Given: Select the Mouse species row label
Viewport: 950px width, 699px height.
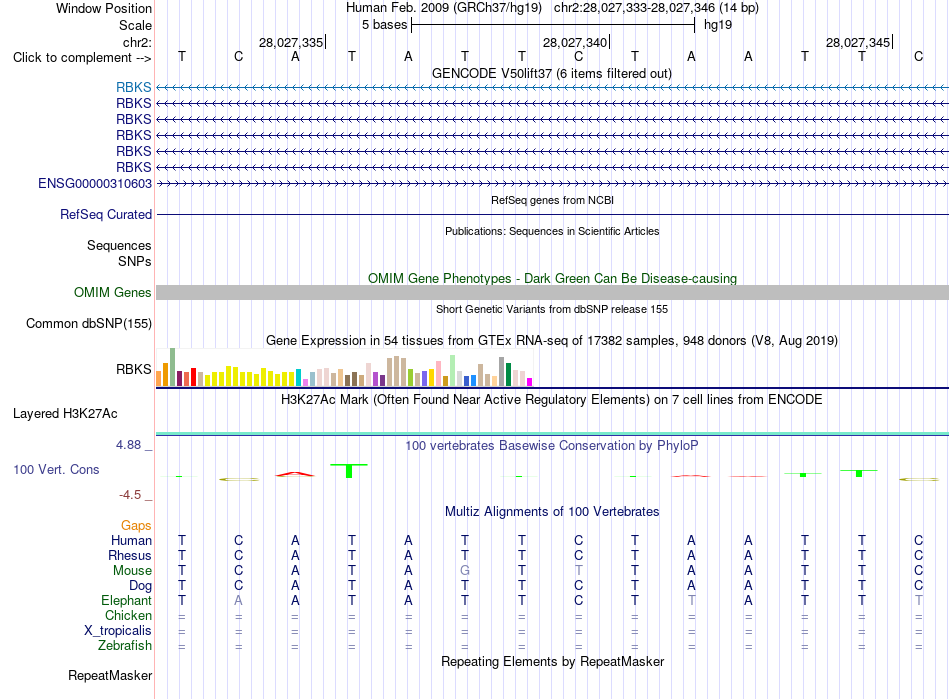Looking at the screenshot, I should tap(133, 571).
